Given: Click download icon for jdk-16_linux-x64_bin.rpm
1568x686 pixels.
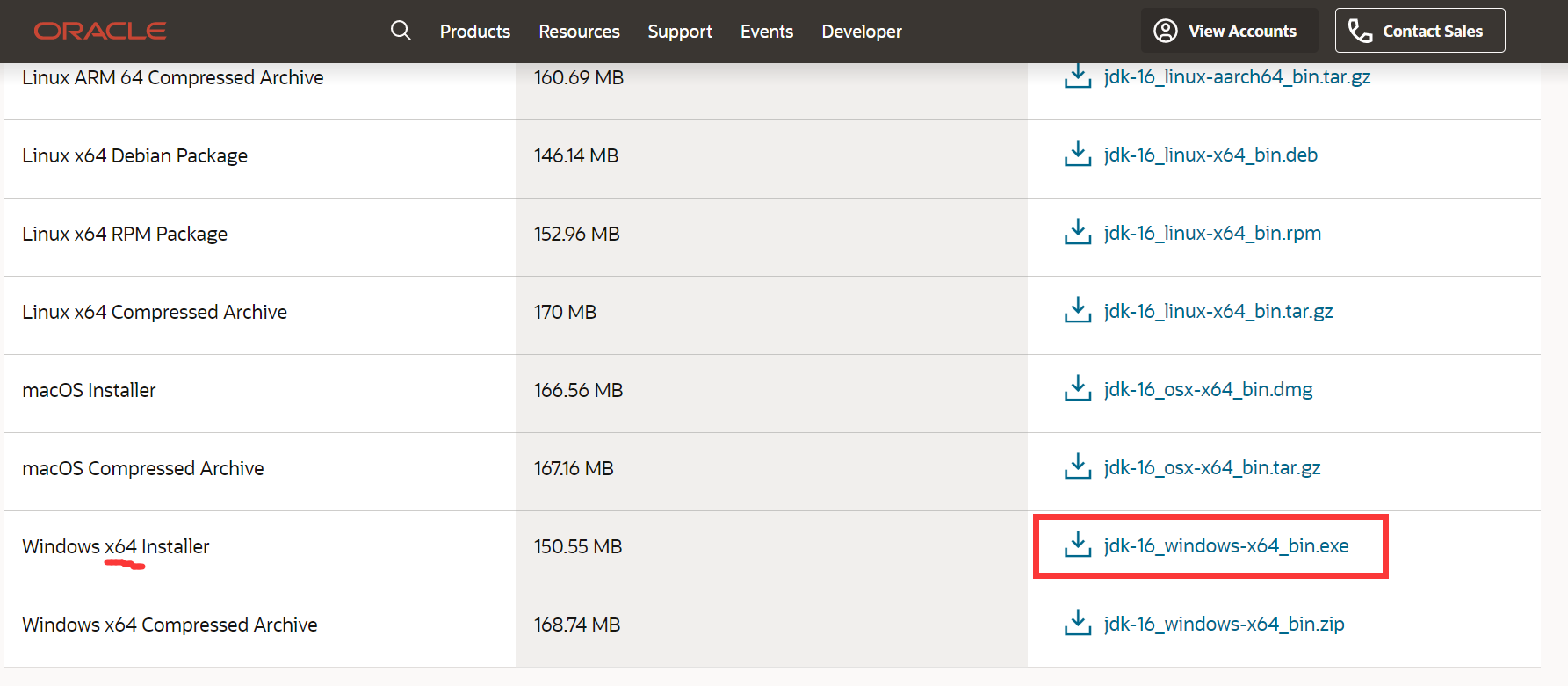Looking at the screenshot, I should point(1078,232).
